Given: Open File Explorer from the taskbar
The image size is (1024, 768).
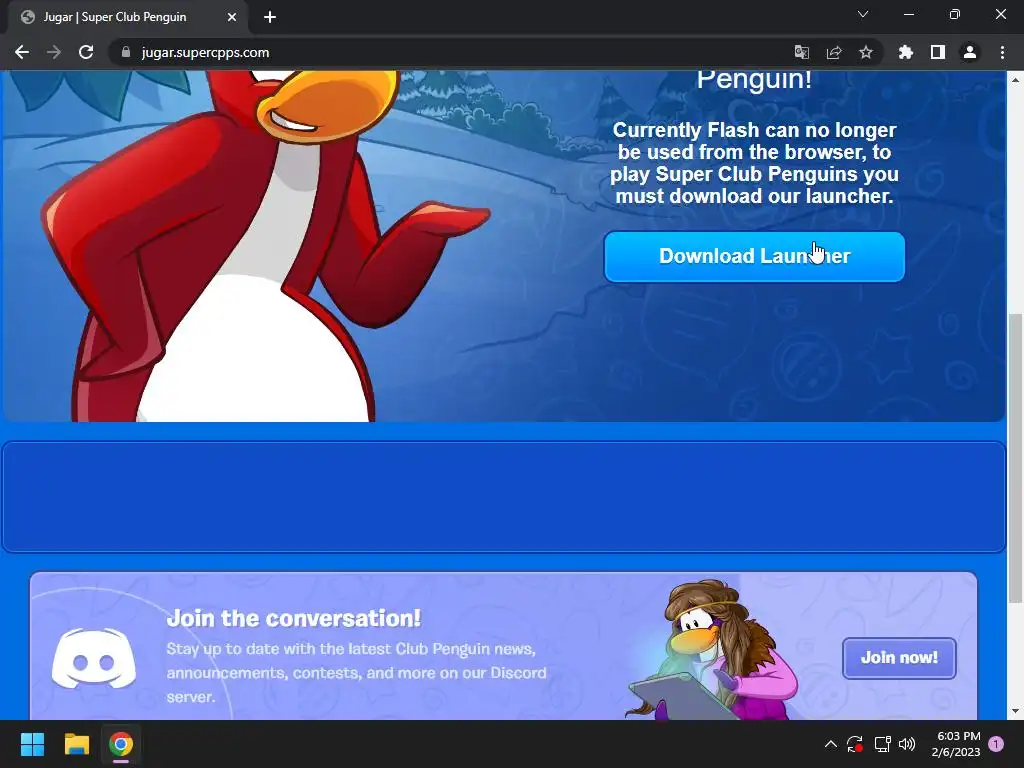Looking at the screenshot, I should 76,744.
